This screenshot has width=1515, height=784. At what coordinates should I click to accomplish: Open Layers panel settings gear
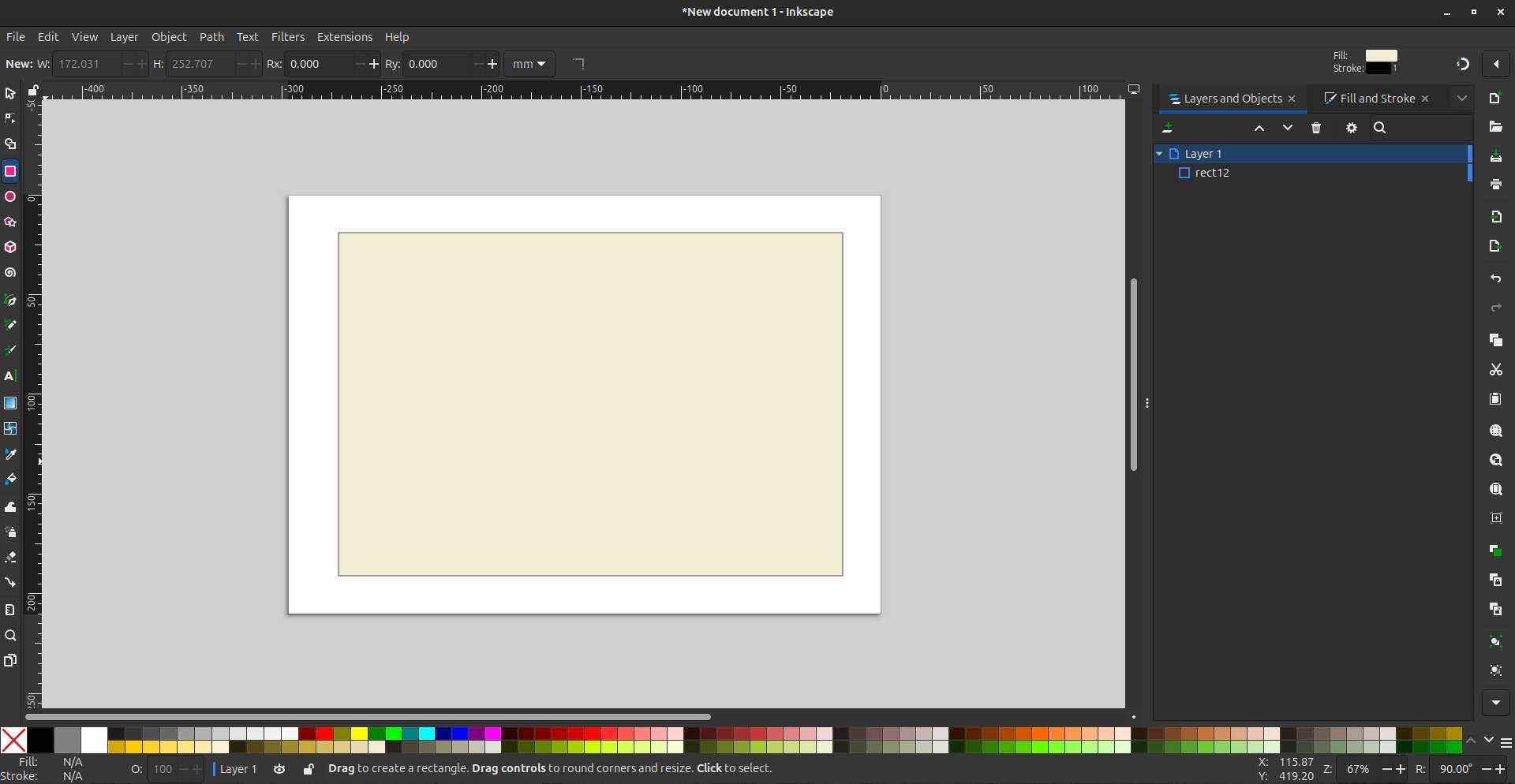(x=1352, y=128)
